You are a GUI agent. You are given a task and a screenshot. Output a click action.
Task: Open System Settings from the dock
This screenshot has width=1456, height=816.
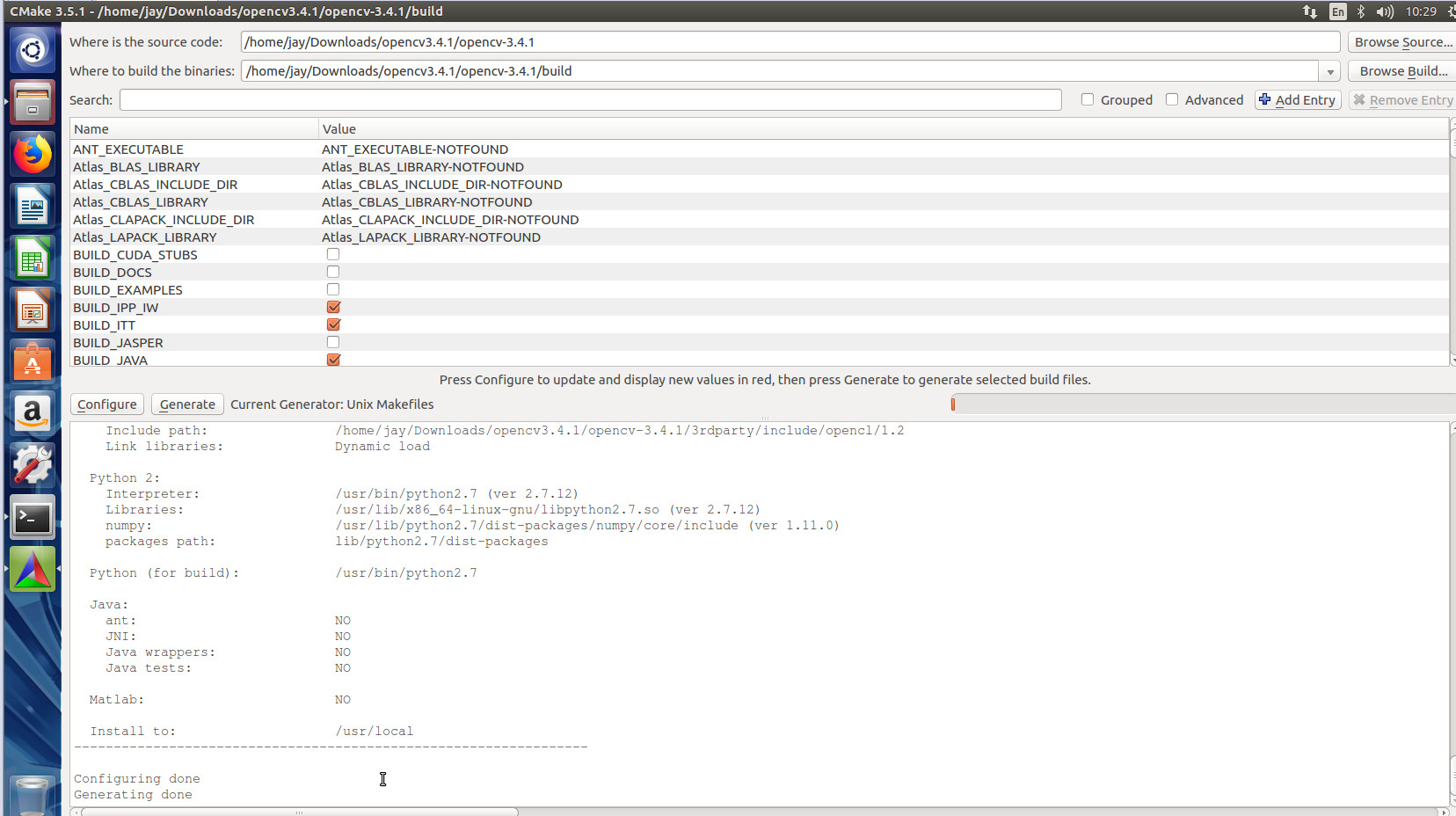point(33,465)
